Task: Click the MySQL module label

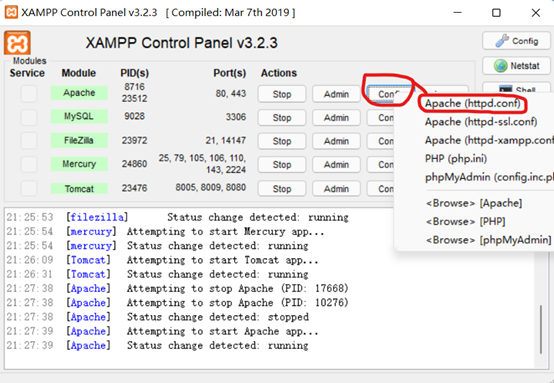Action: point(79,116)
